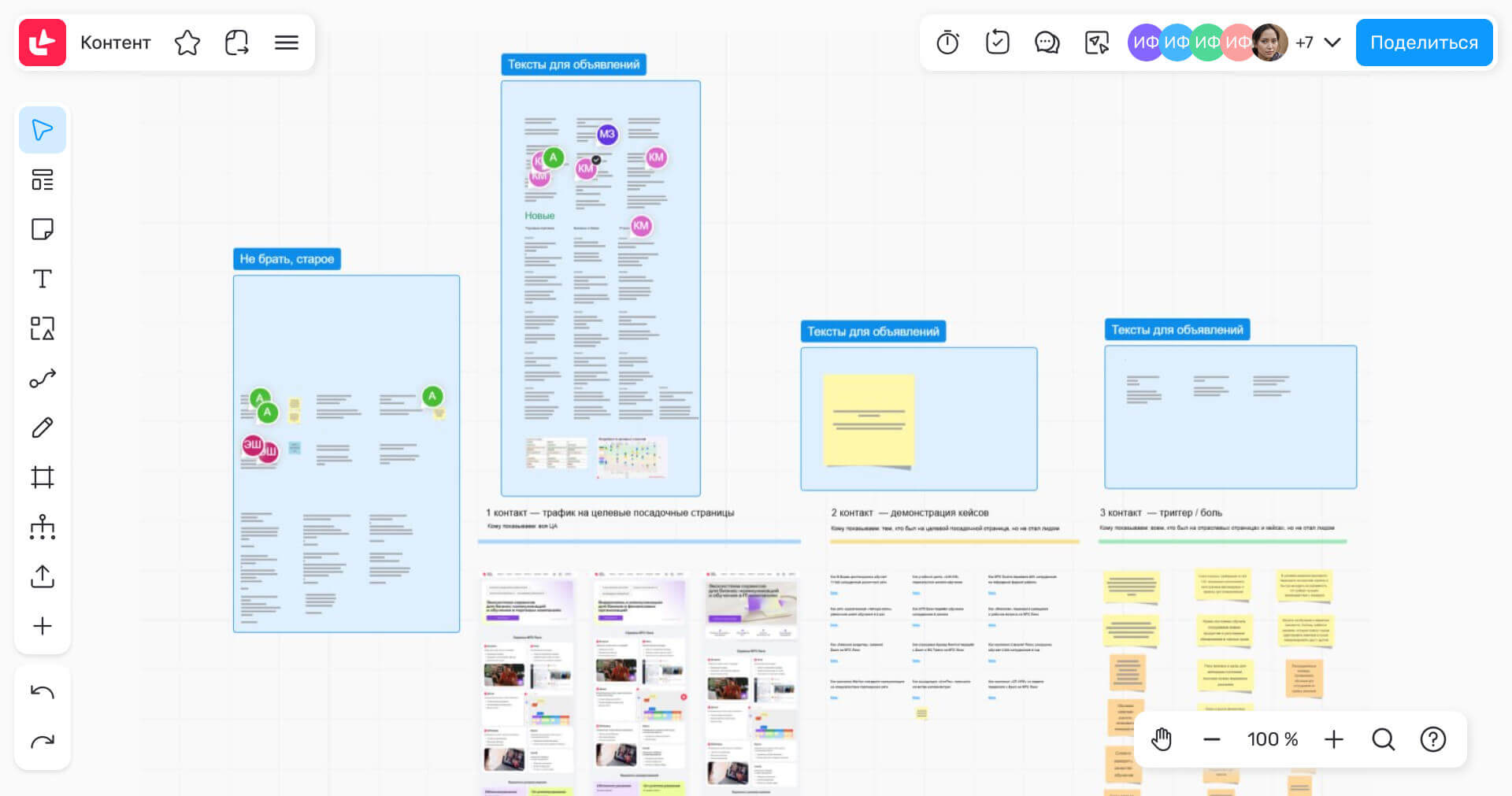Open the shapes tool
This screenshot has width=1512, height=796.
(x=43, y=328)
